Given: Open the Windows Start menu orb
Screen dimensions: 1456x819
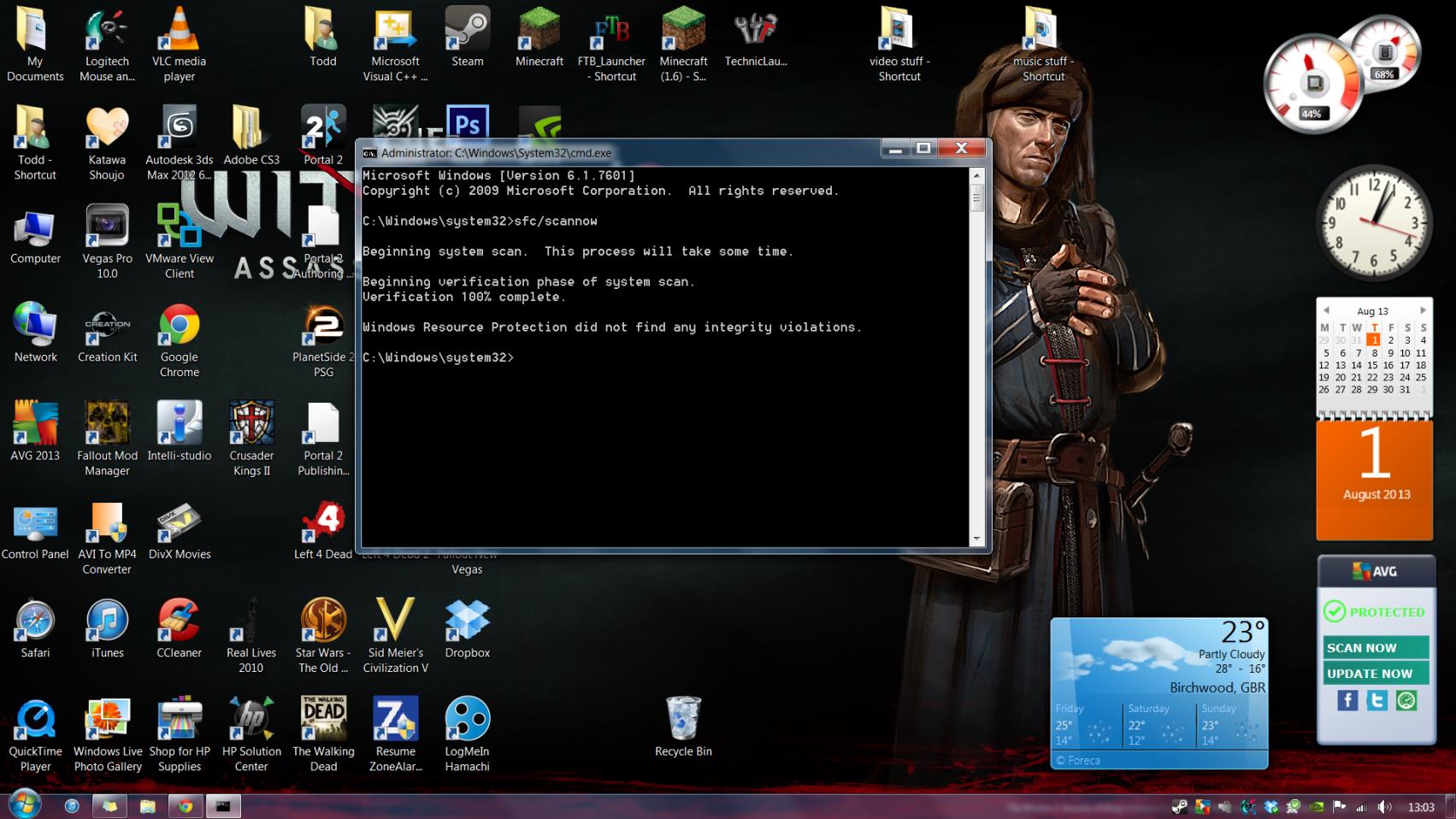Looking at the screenshot, I should (25, 804).
